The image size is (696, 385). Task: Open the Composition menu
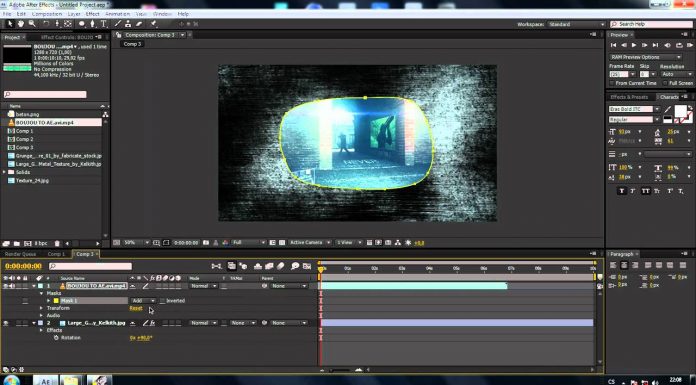click(47, 14)
